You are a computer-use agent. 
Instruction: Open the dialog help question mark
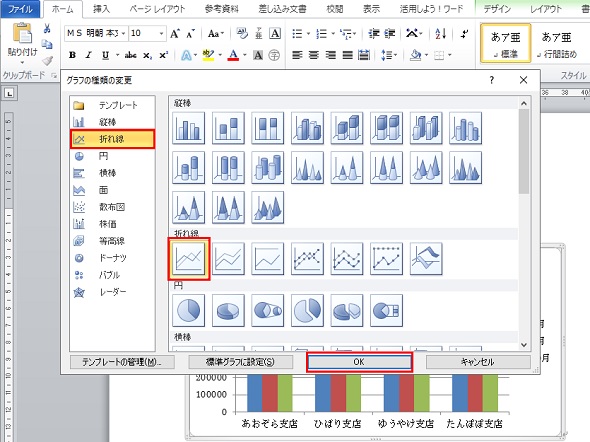[491, 80]
